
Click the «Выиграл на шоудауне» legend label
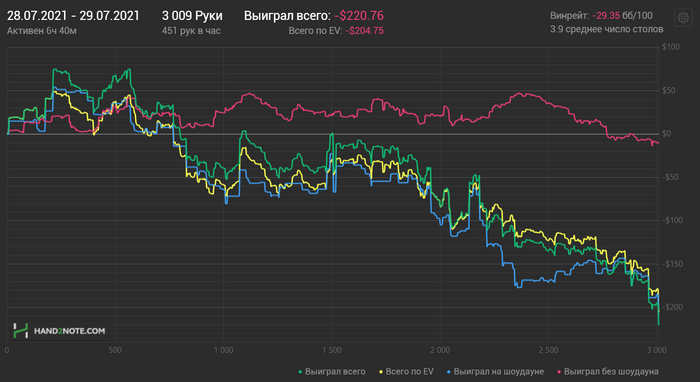pyautogui.click(x=499, y=371)
